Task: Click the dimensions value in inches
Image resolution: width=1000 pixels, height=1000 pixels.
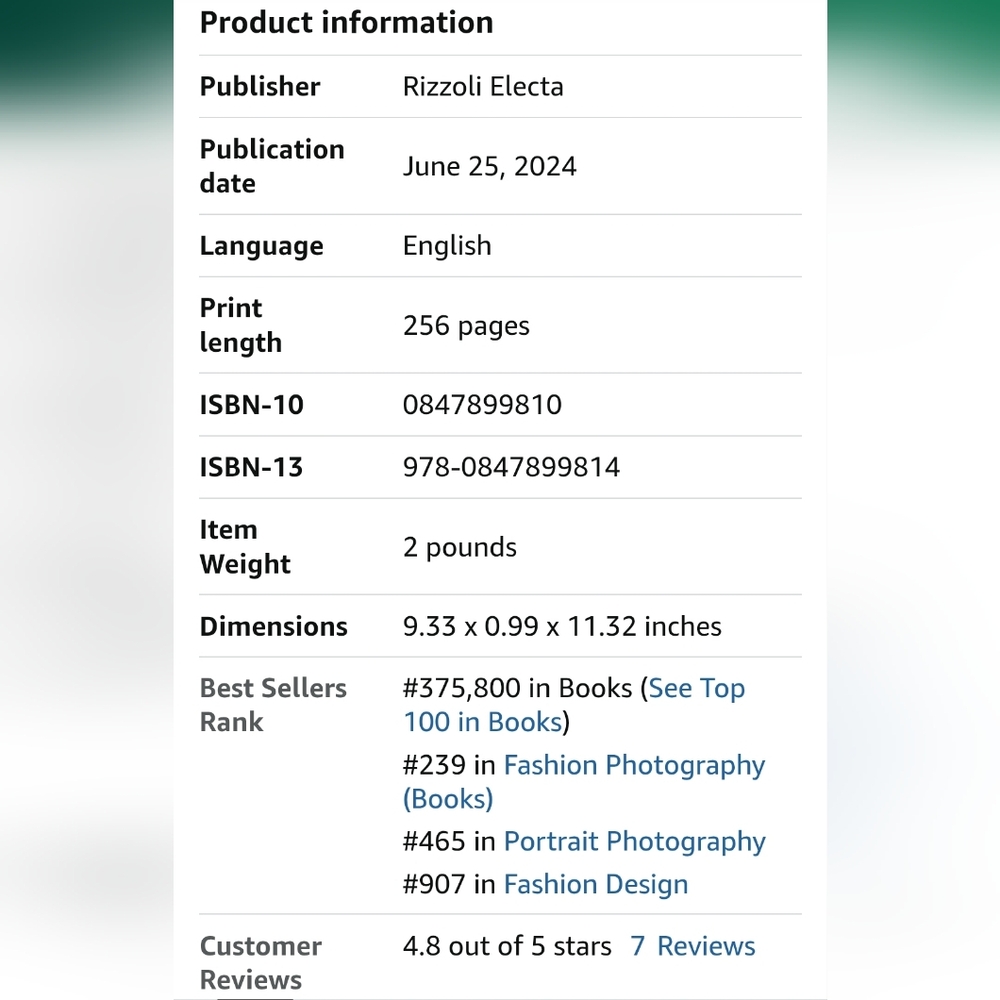Action: click(x=562, y=626)
